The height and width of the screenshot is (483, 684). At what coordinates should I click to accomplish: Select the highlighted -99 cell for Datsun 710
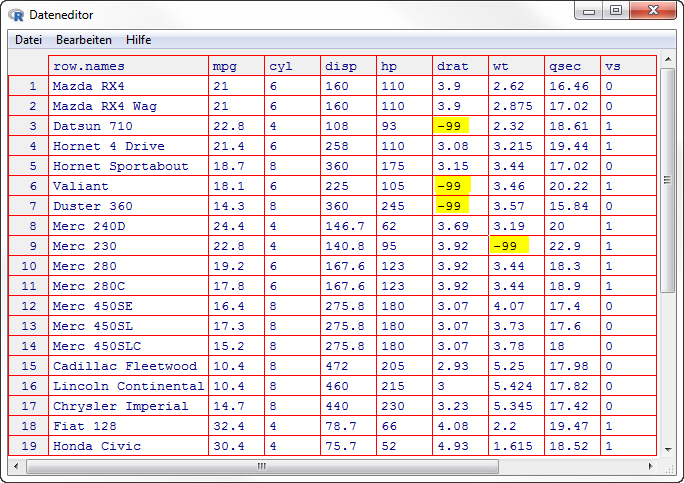pyautogui.click(x=452, y=126)
